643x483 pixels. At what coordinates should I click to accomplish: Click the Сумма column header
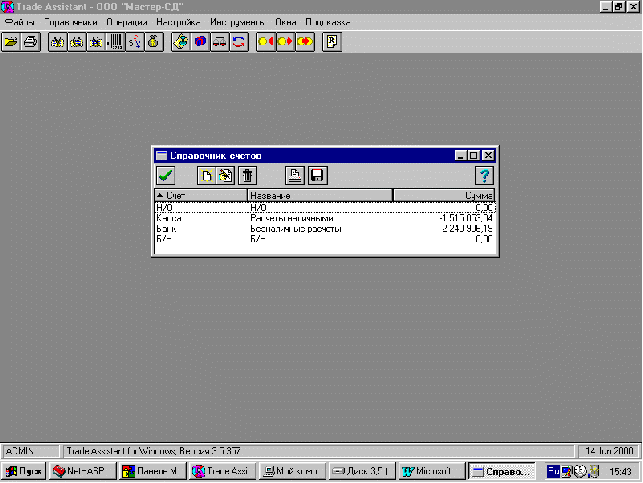(x=444, y=196)
